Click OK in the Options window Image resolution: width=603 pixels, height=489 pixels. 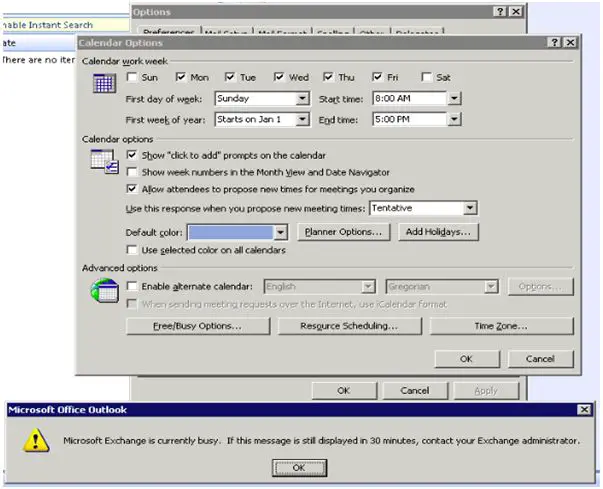tap(344, 391)
